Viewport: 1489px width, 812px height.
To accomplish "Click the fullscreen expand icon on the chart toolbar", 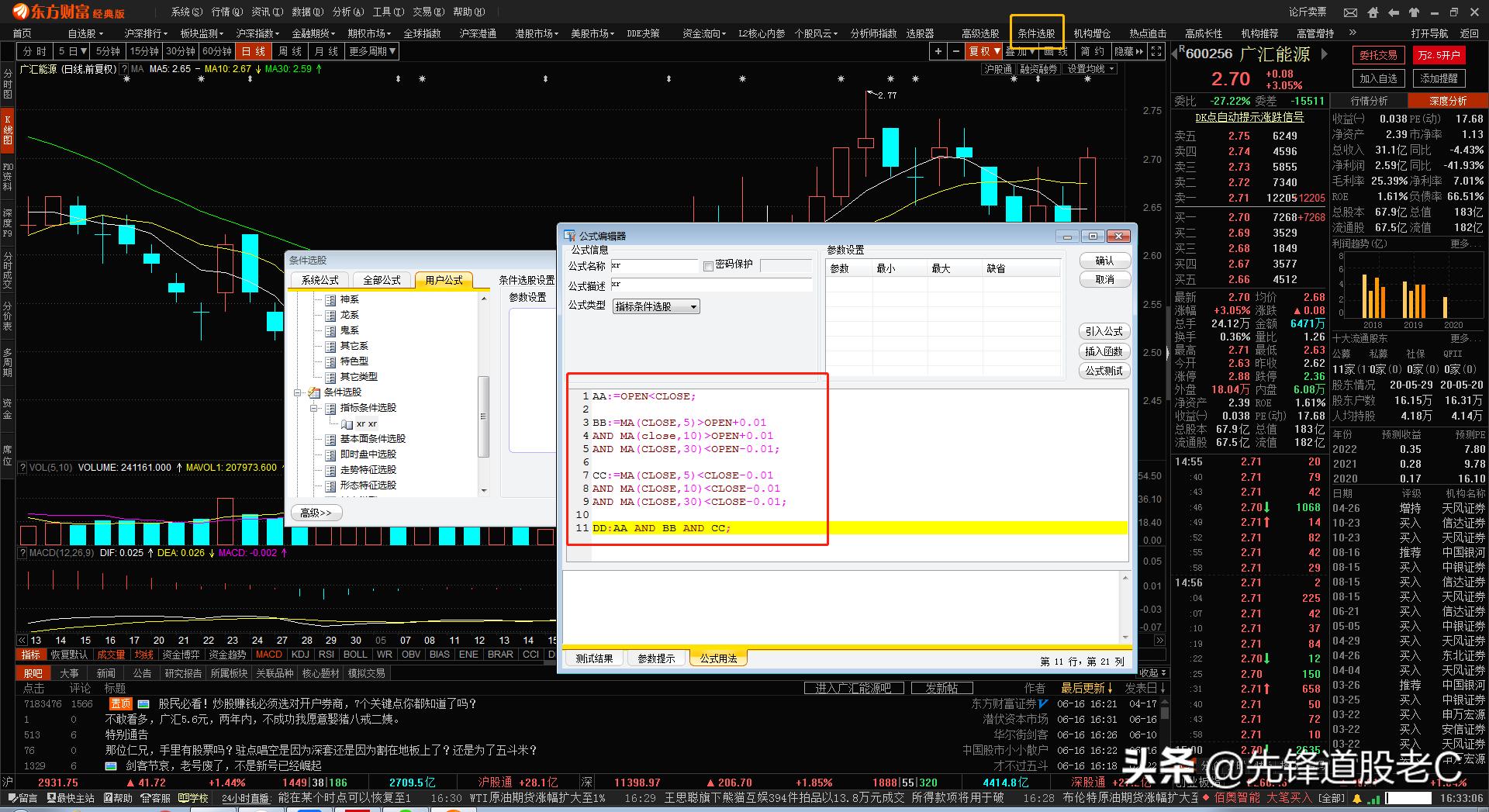I will tap(1156, 51).
